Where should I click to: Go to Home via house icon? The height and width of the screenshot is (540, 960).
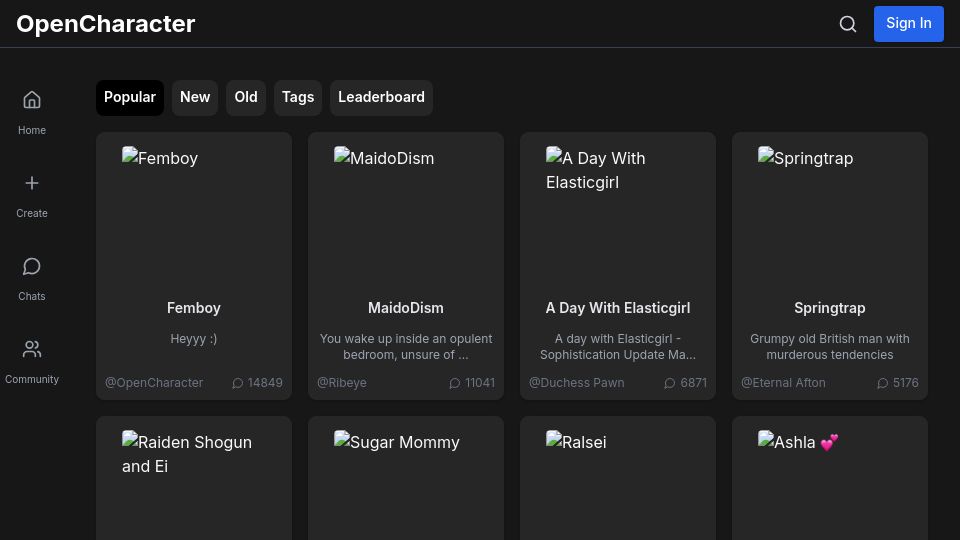[32, 100]
